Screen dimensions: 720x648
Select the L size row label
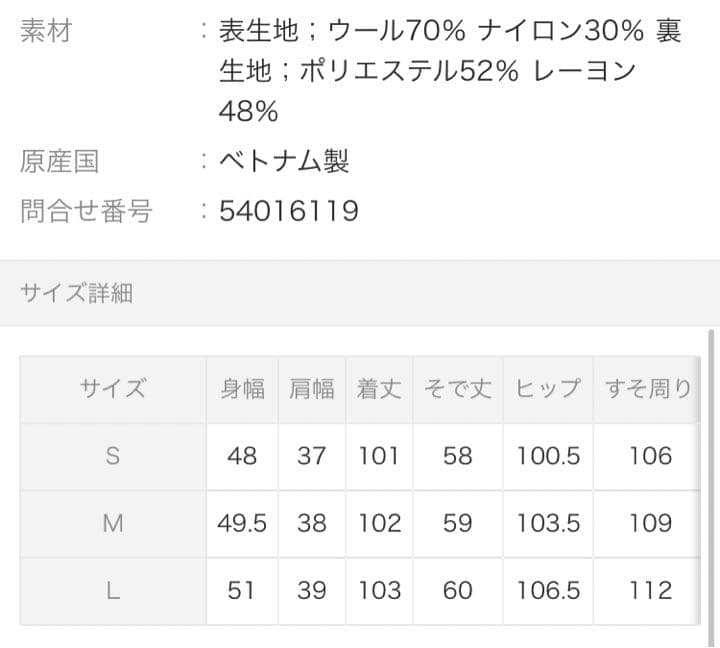point(113,590)
